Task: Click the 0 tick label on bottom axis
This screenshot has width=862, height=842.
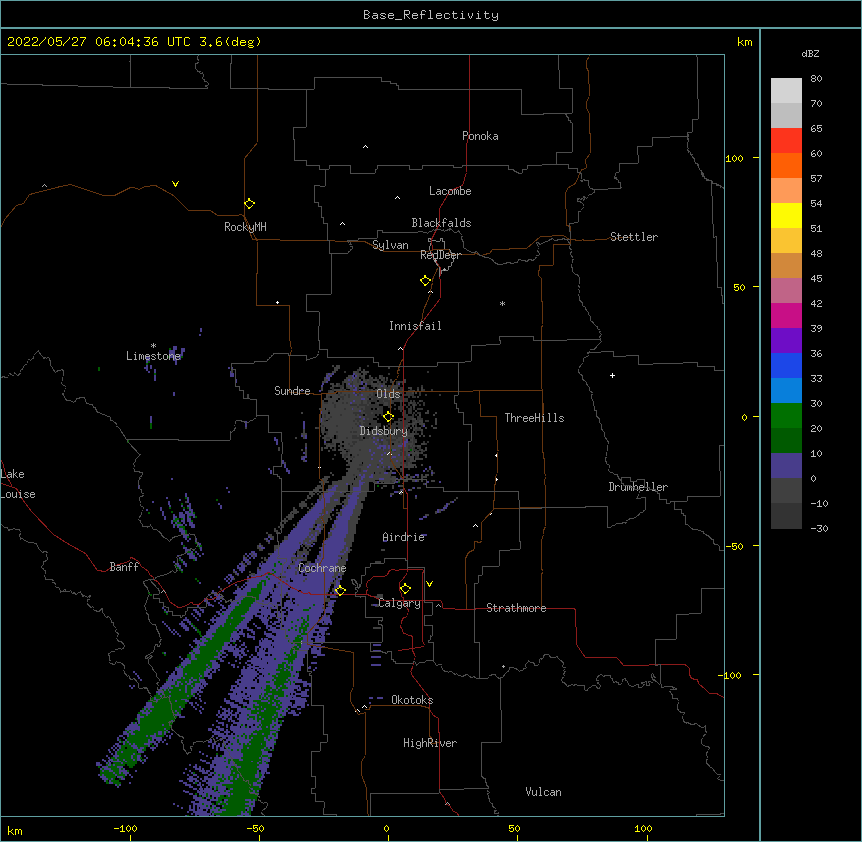Action: pyautogui.click(x=386, y=829)
